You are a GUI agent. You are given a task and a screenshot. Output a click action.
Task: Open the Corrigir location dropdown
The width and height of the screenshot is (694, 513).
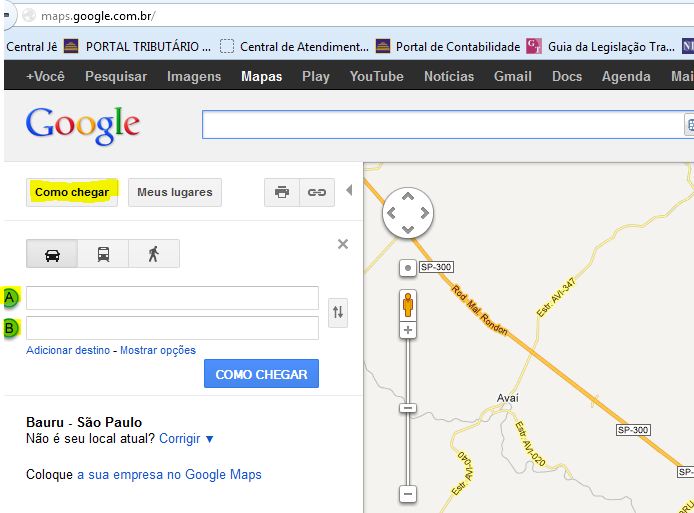coord(186,439)
